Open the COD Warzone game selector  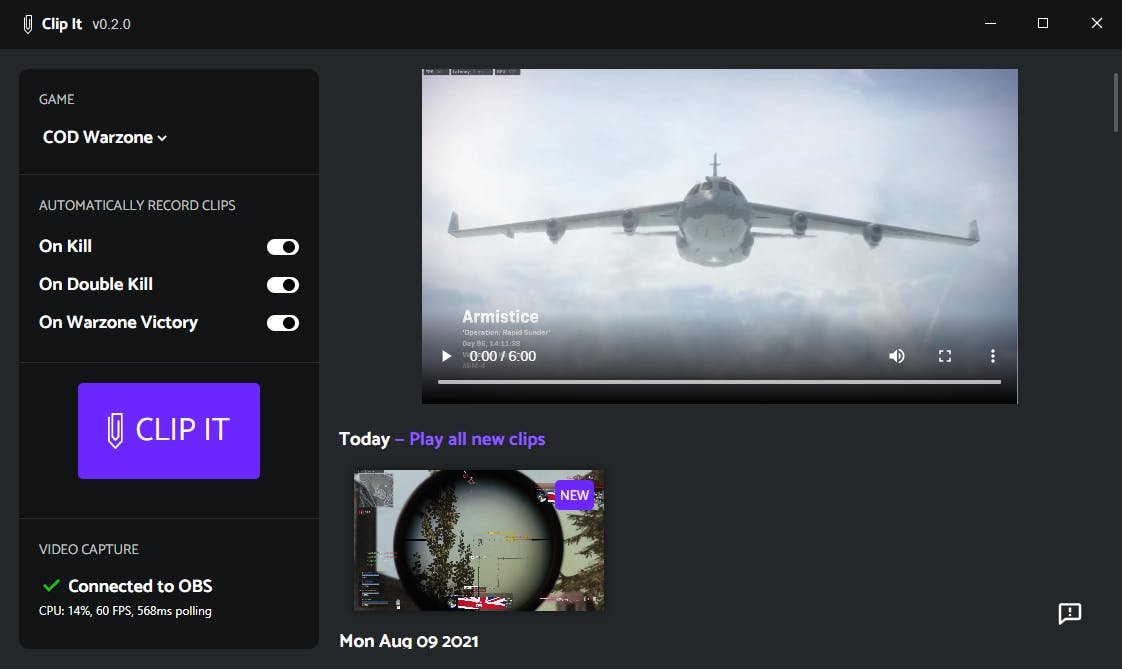pos(104,137)
